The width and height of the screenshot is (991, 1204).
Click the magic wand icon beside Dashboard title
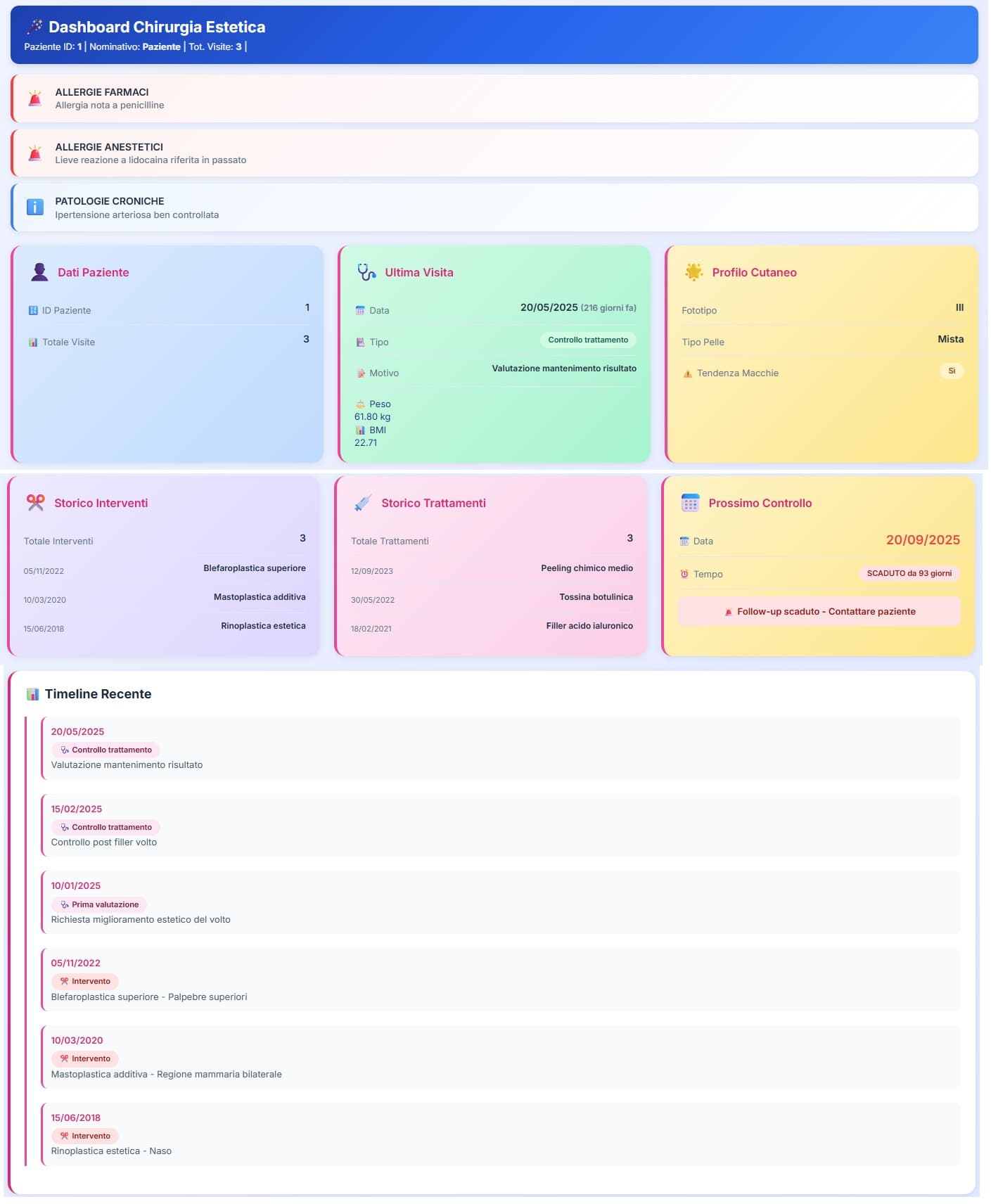click(34, 27)
